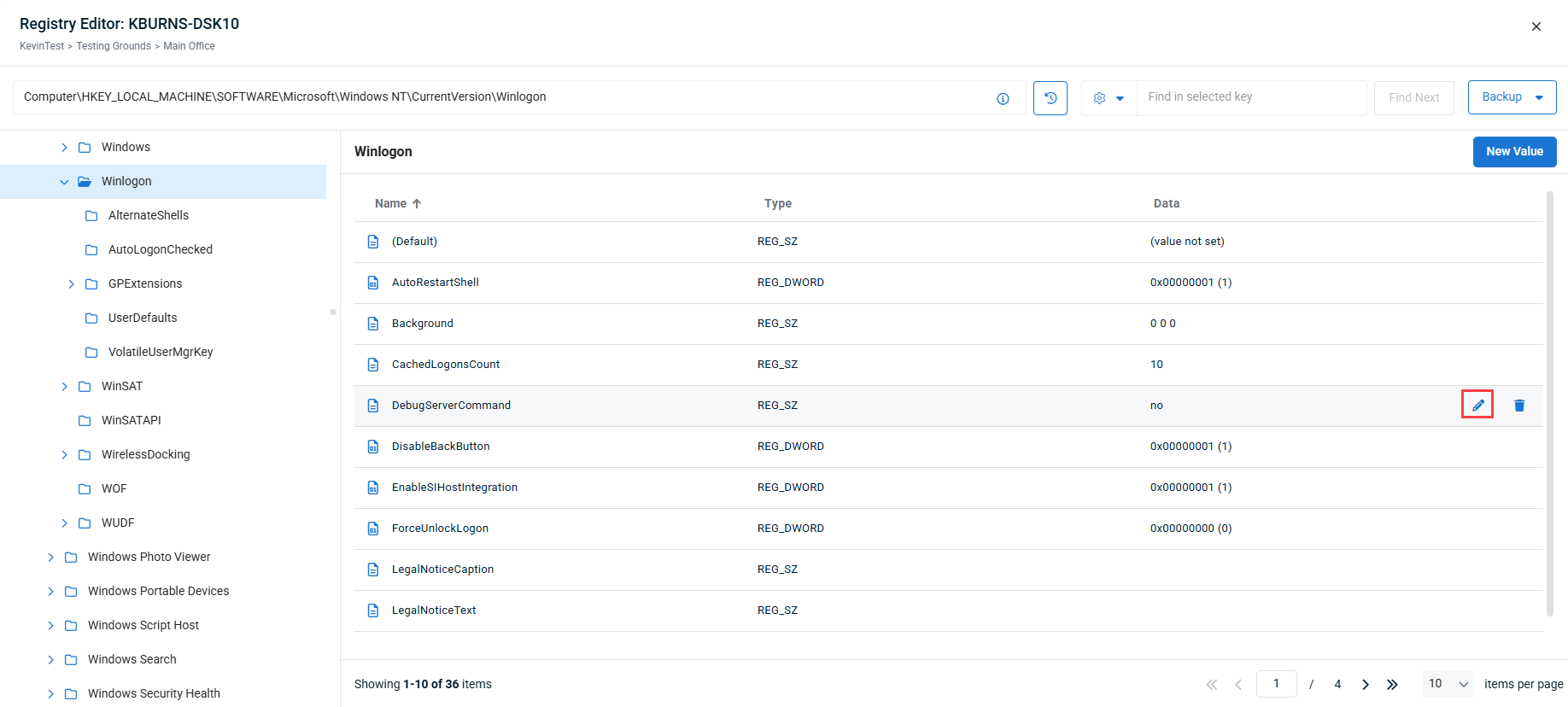The width and height of the screenshot is (1568, 707).
Task: Open the Backup dropdown menu
Action: (x=1539, y=97)
